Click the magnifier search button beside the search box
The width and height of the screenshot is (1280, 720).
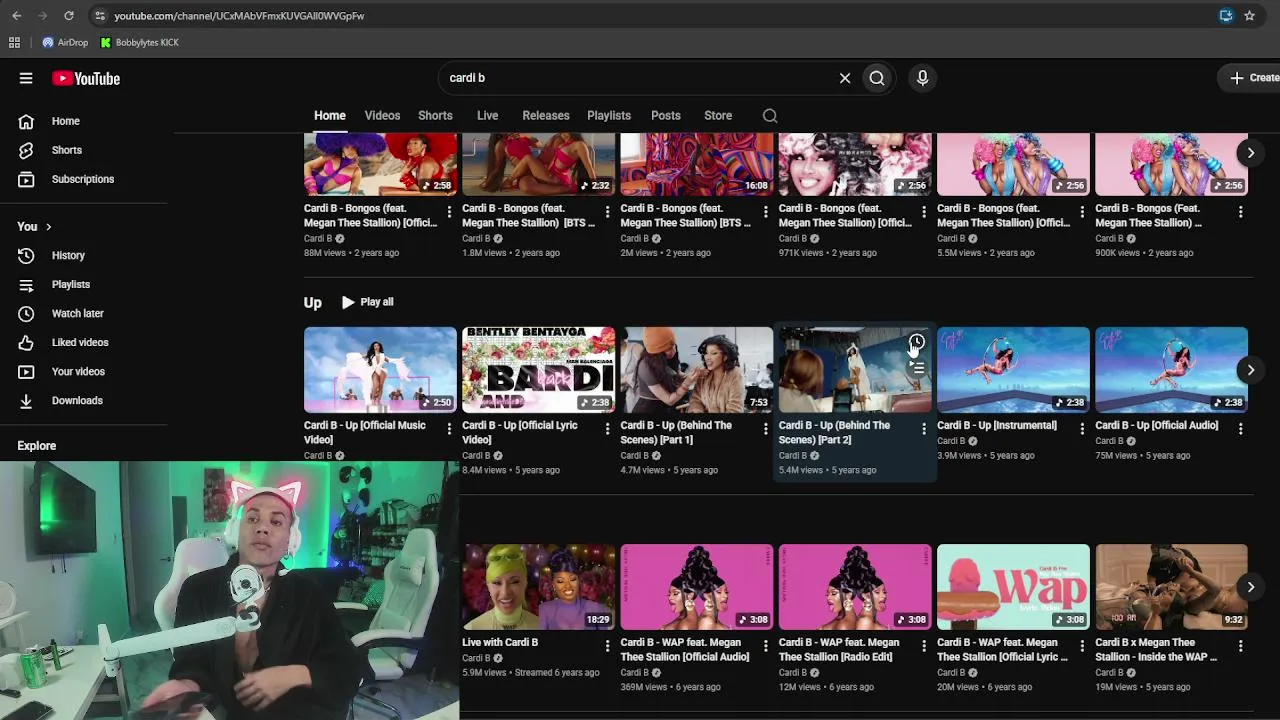pos(877,78)
